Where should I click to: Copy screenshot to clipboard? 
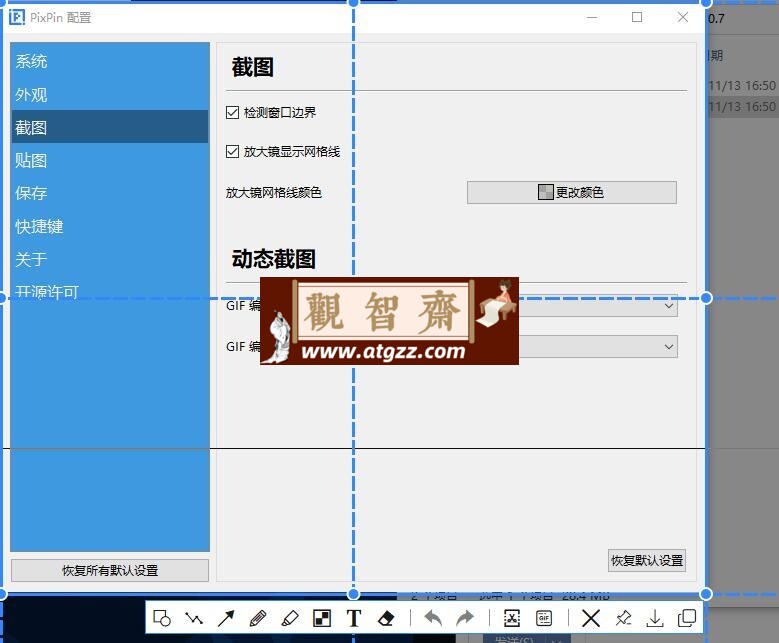(x=687, y=619)
